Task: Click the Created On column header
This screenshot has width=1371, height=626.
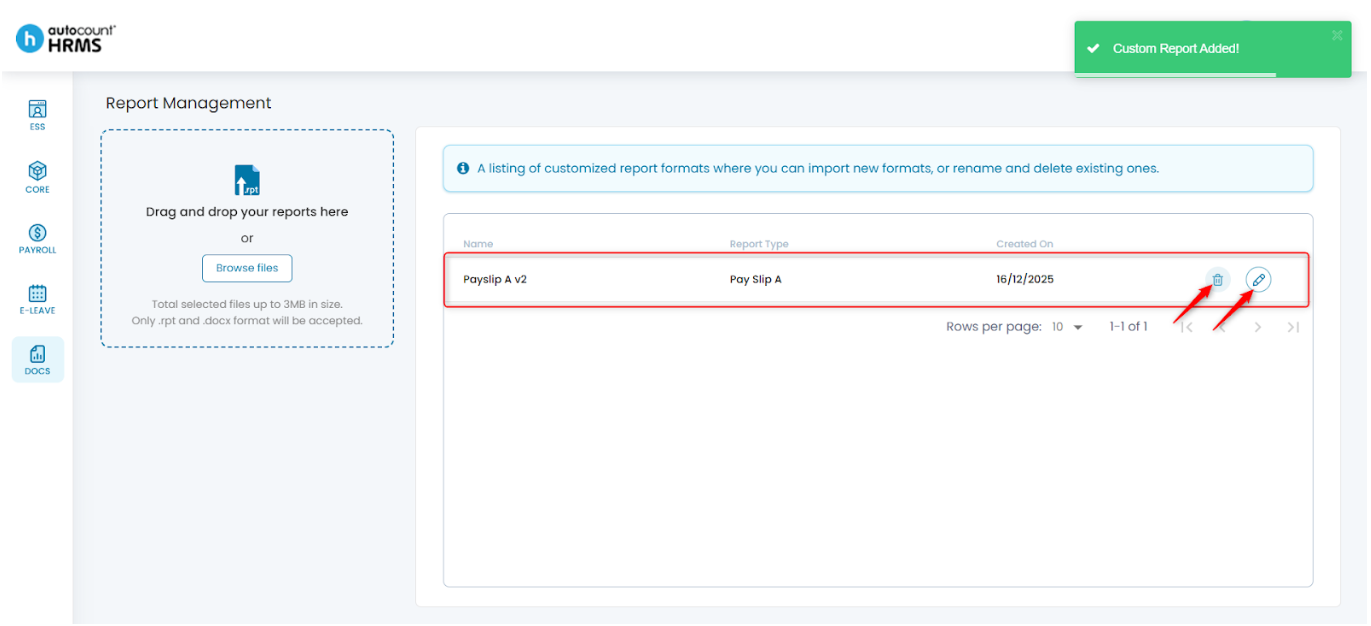Action: (1025, 244)
